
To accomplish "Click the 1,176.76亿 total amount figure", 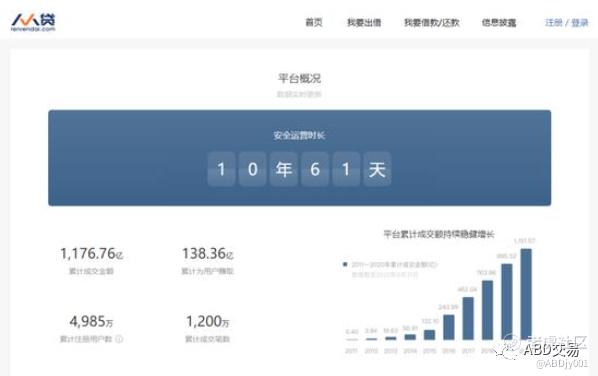I will (x=92, y=254).
